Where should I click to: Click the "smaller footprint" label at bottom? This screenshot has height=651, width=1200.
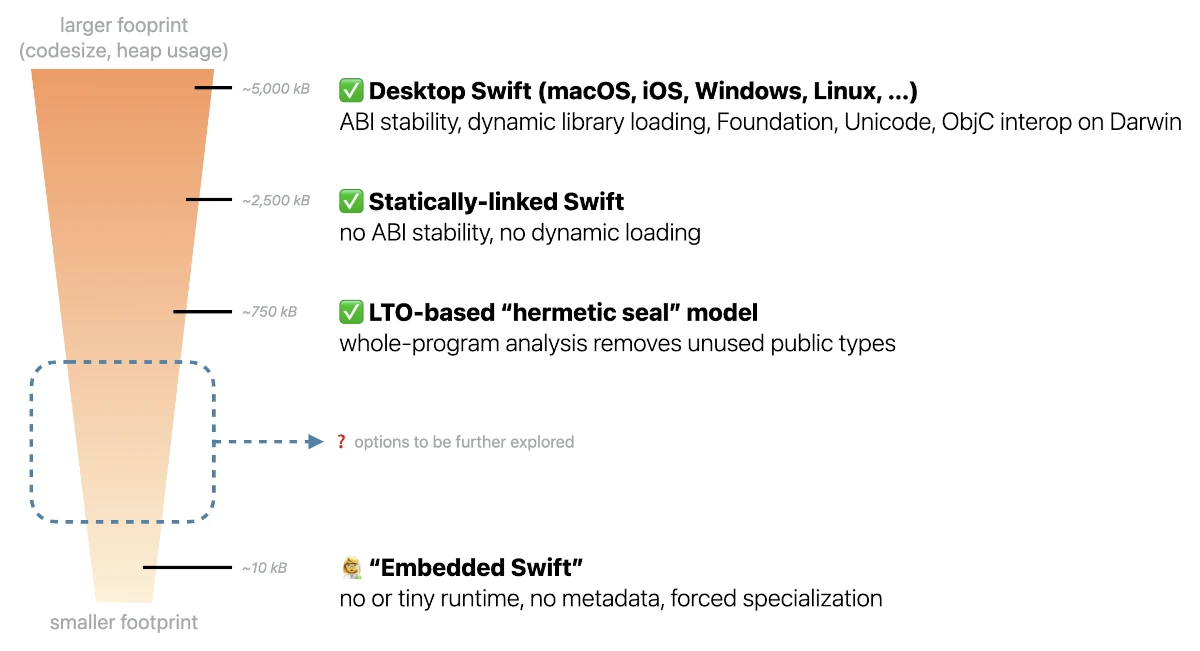tap(124, 622)
